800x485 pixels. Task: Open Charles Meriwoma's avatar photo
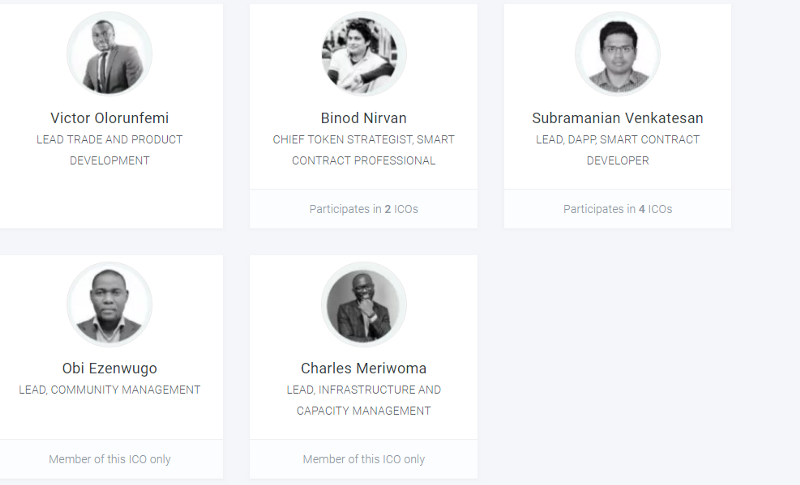363,305
